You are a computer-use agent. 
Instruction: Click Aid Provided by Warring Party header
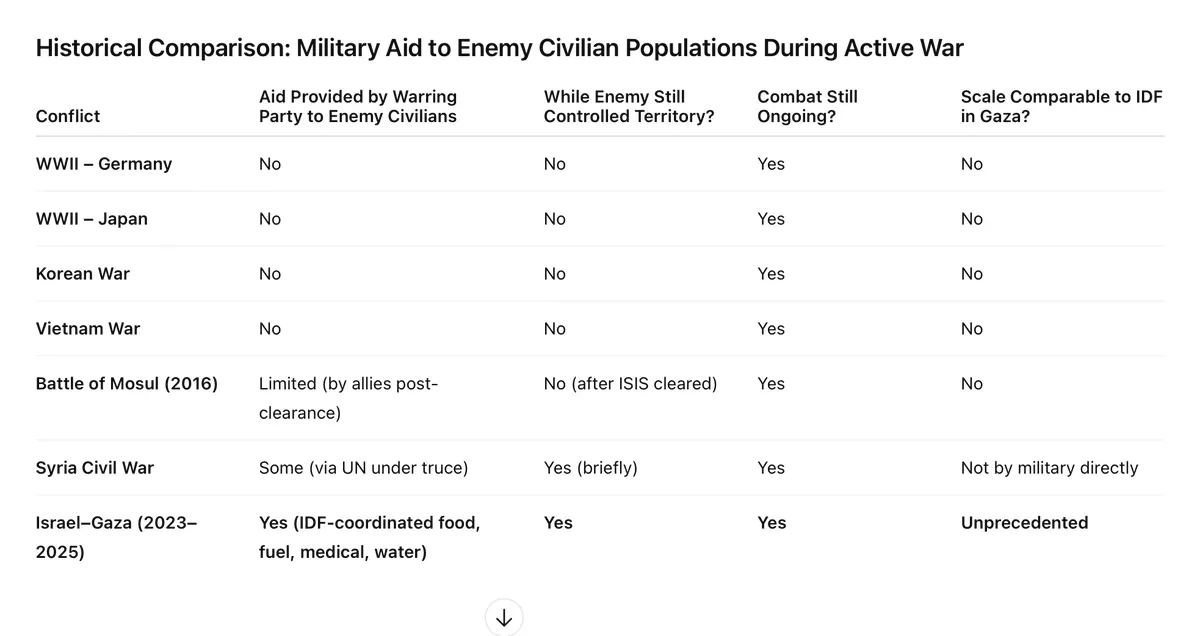coord(358,106)
